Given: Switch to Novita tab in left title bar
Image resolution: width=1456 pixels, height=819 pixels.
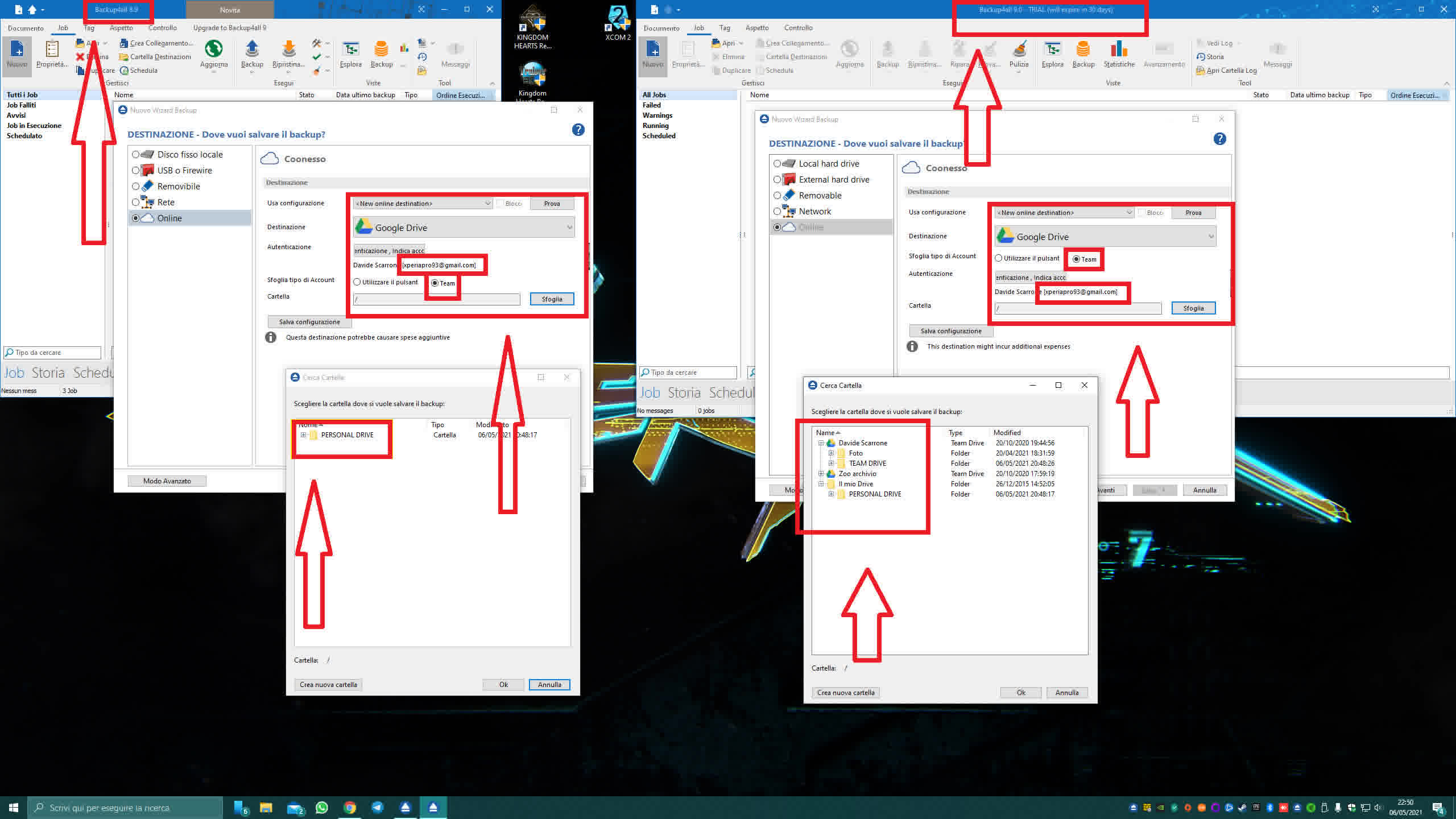Looking at the screenshot, I should [230, 10].
